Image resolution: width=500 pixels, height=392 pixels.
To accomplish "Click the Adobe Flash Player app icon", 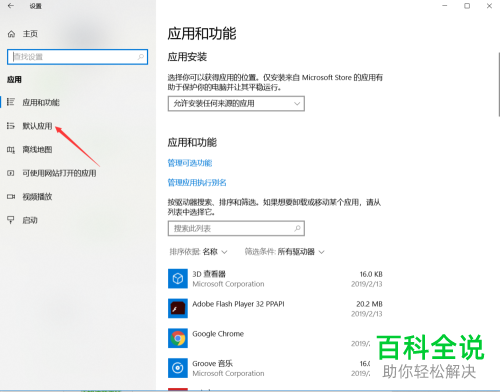I will tap(178, 308).
